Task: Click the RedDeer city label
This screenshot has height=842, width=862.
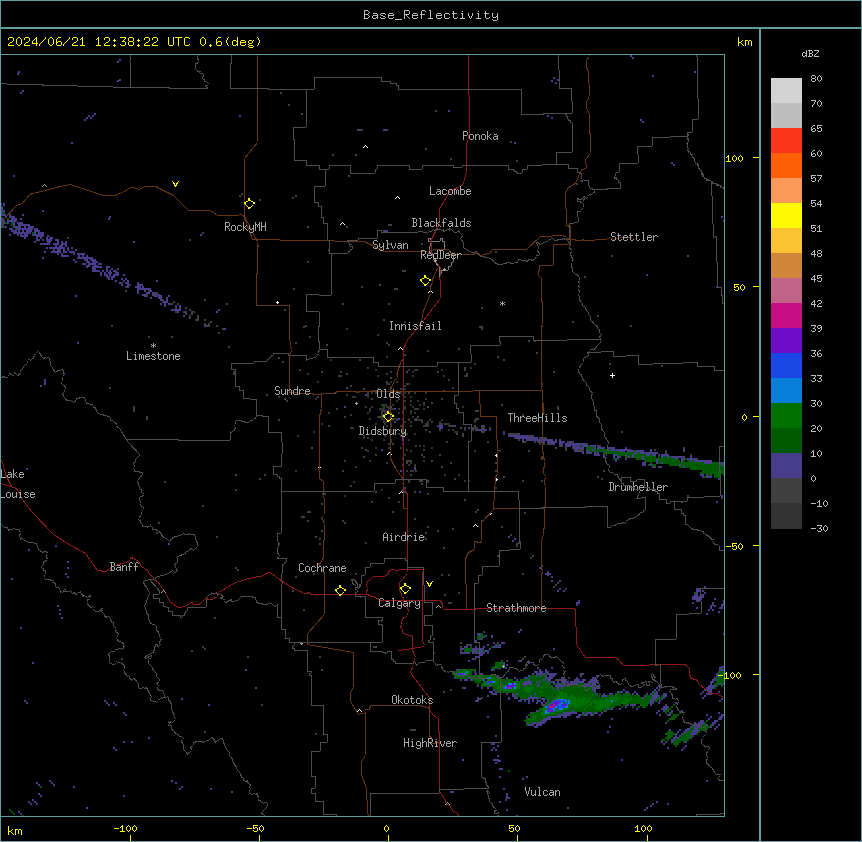Action: (440, 255)
